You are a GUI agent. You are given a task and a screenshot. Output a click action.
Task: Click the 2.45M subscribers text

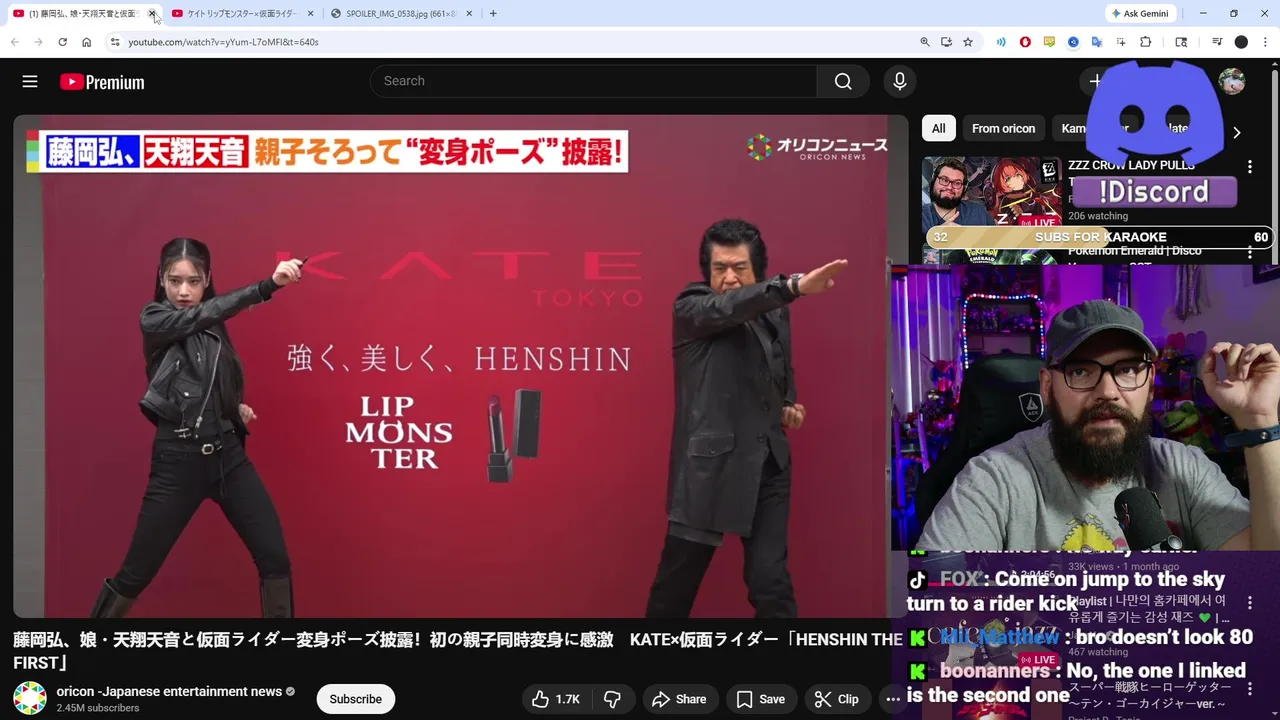[x=98, y=708]
